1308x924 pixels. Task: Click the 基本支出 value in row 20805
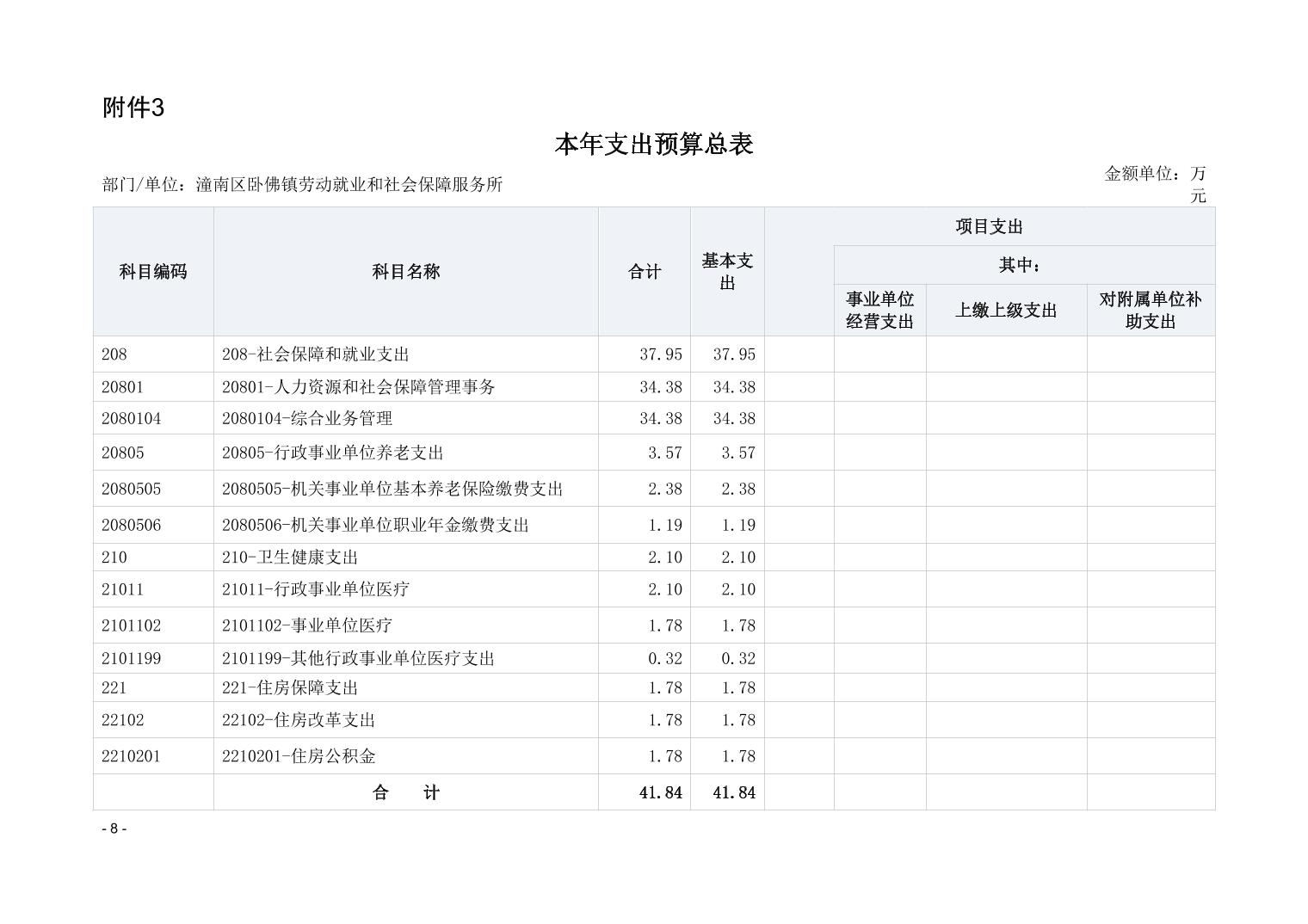tap(738, 453)
